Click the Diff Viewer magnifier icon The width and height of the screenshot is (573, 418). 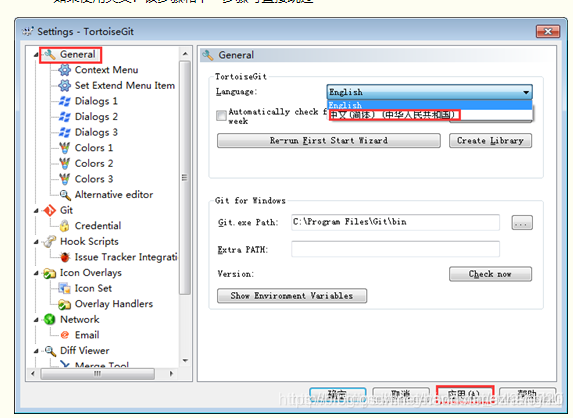[50, 351]
